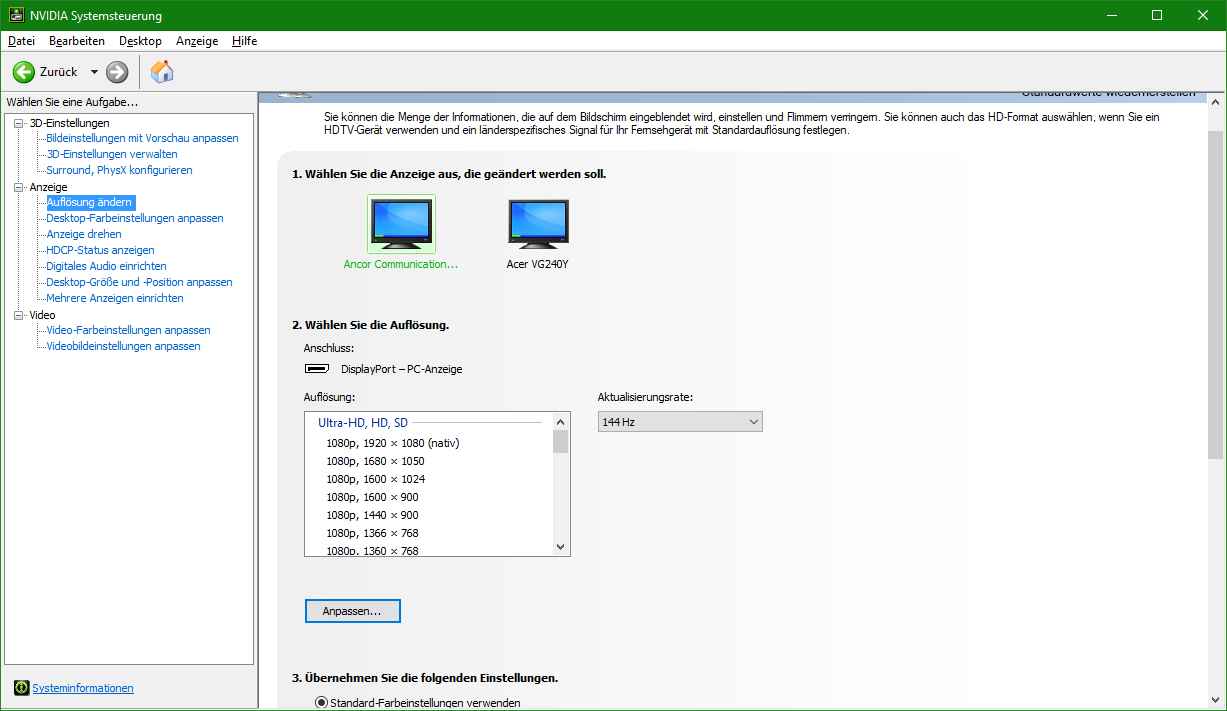Click resolution list scroll-up arrow
The height and width of the screenshot is (711, 1227).
point(561,422)
